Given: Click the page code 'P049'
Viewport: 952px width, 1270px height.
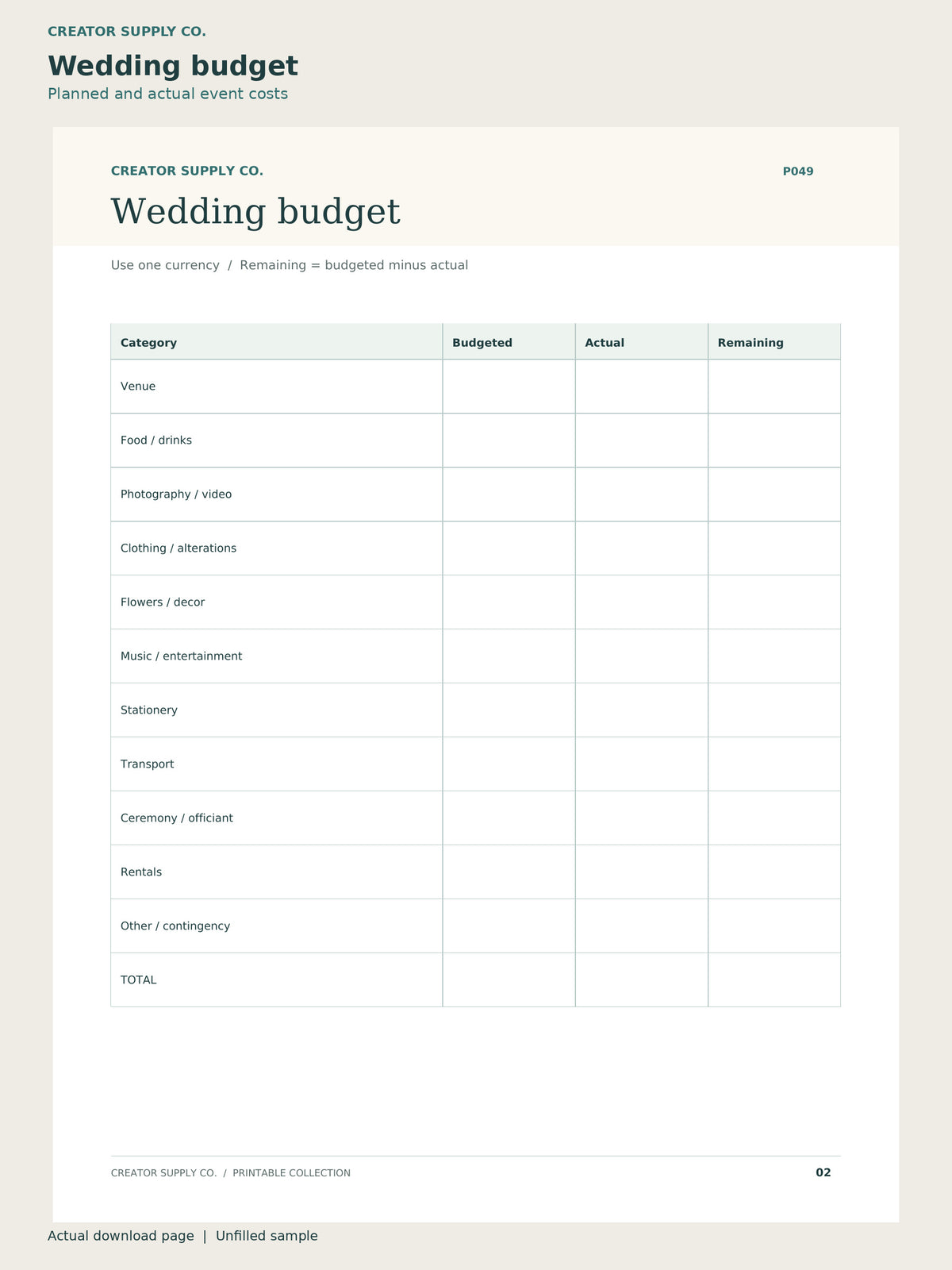Looking at the screenshot, I should (x=798, y=171).
